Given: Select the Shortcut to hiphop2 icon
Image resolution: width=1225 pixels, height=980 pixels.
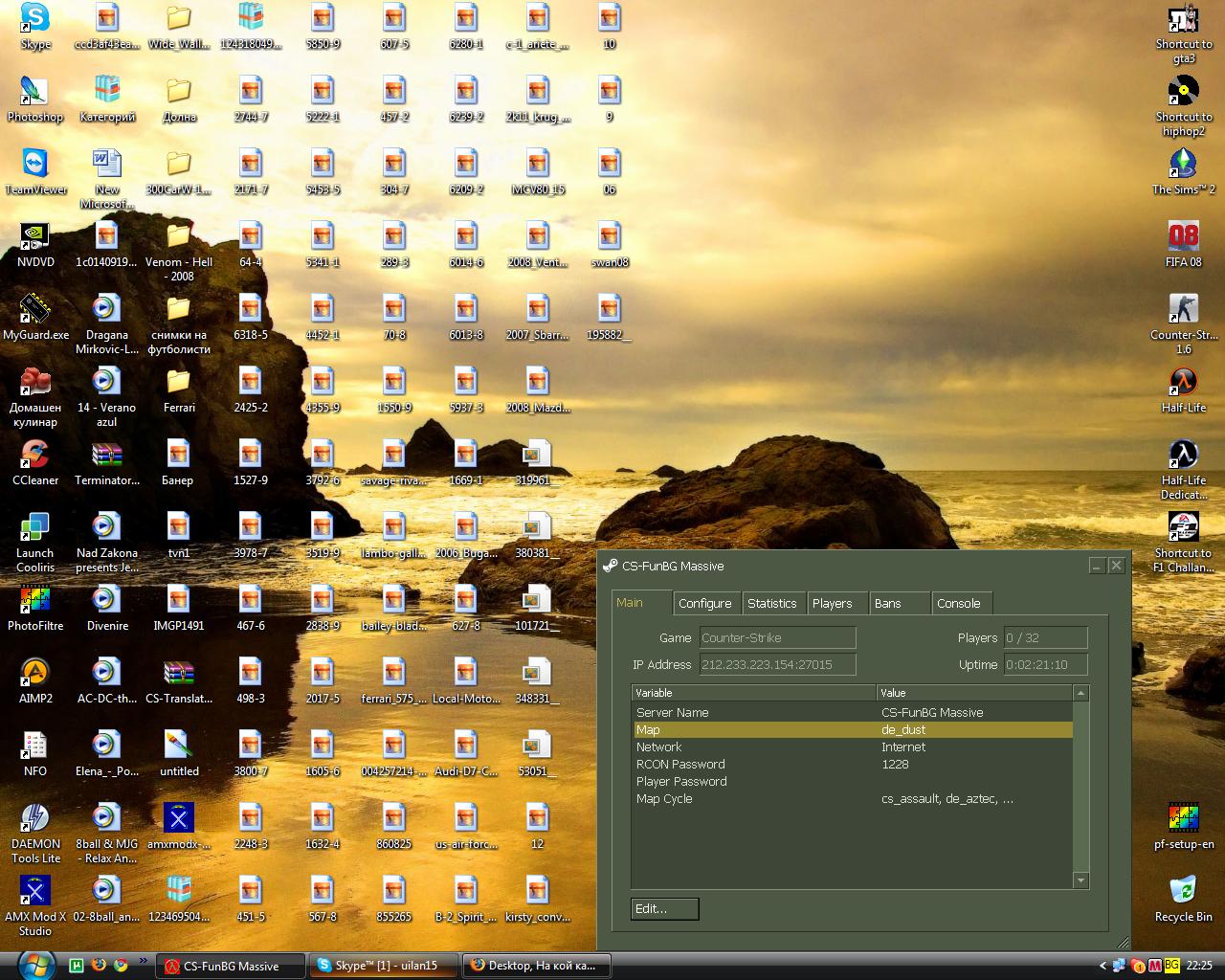Looking at the screenshot, I should [x=1184, y=106].
